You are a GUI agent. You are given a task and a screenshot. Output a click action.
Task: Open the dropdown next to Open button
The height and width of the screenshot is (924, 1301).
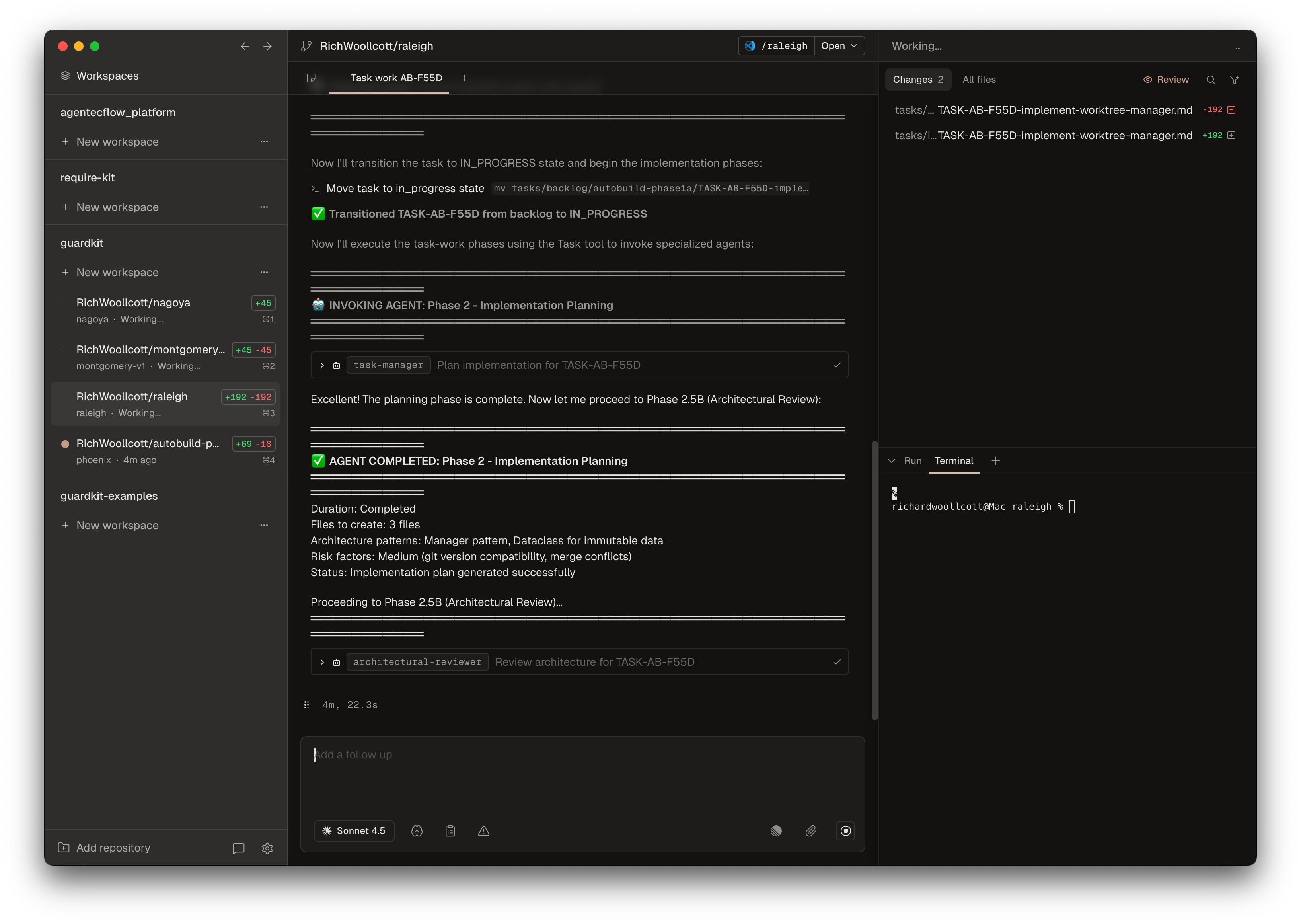[854, 45]
